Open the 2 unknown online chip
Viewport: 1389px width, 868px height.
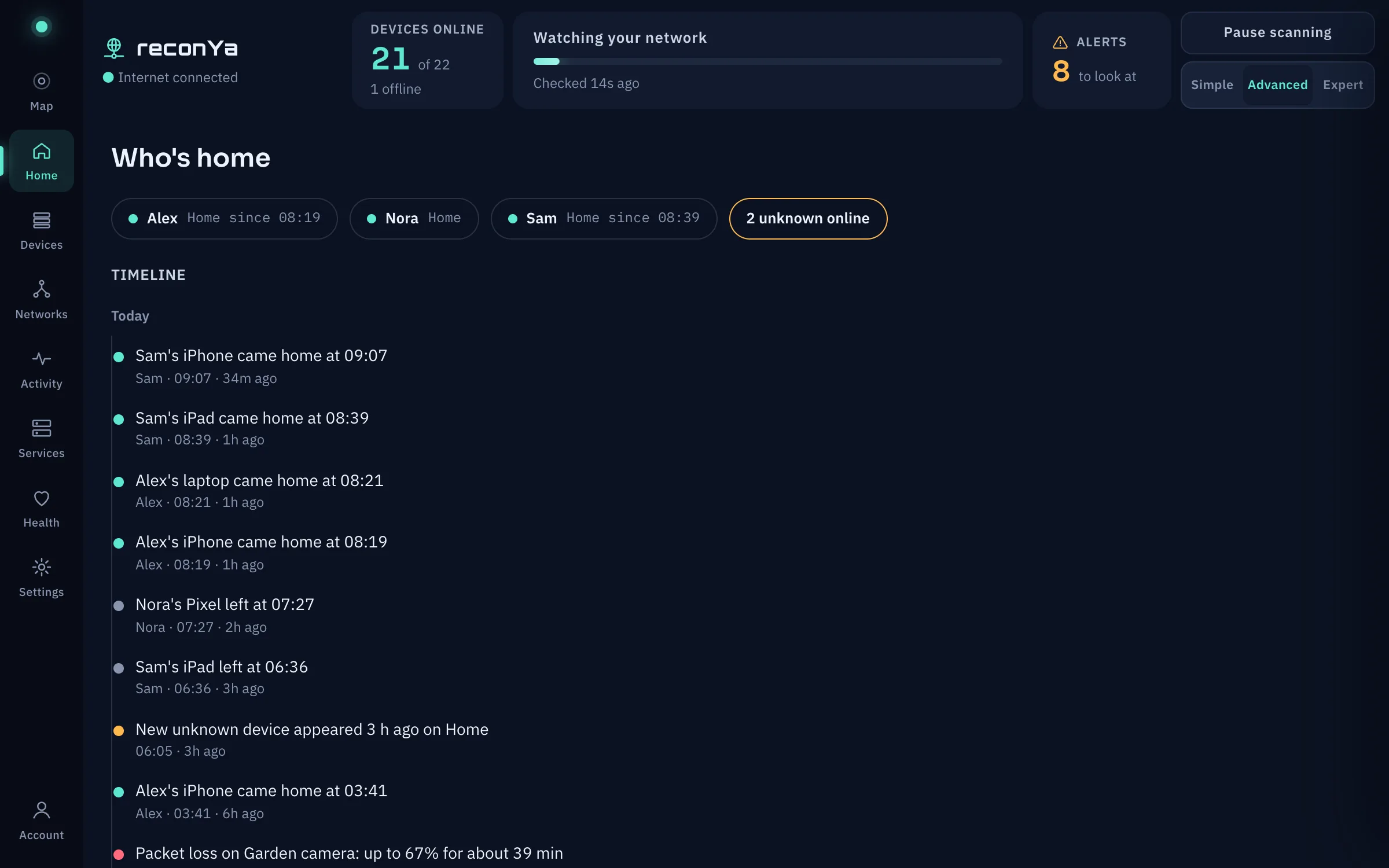(x=808, y=219)
